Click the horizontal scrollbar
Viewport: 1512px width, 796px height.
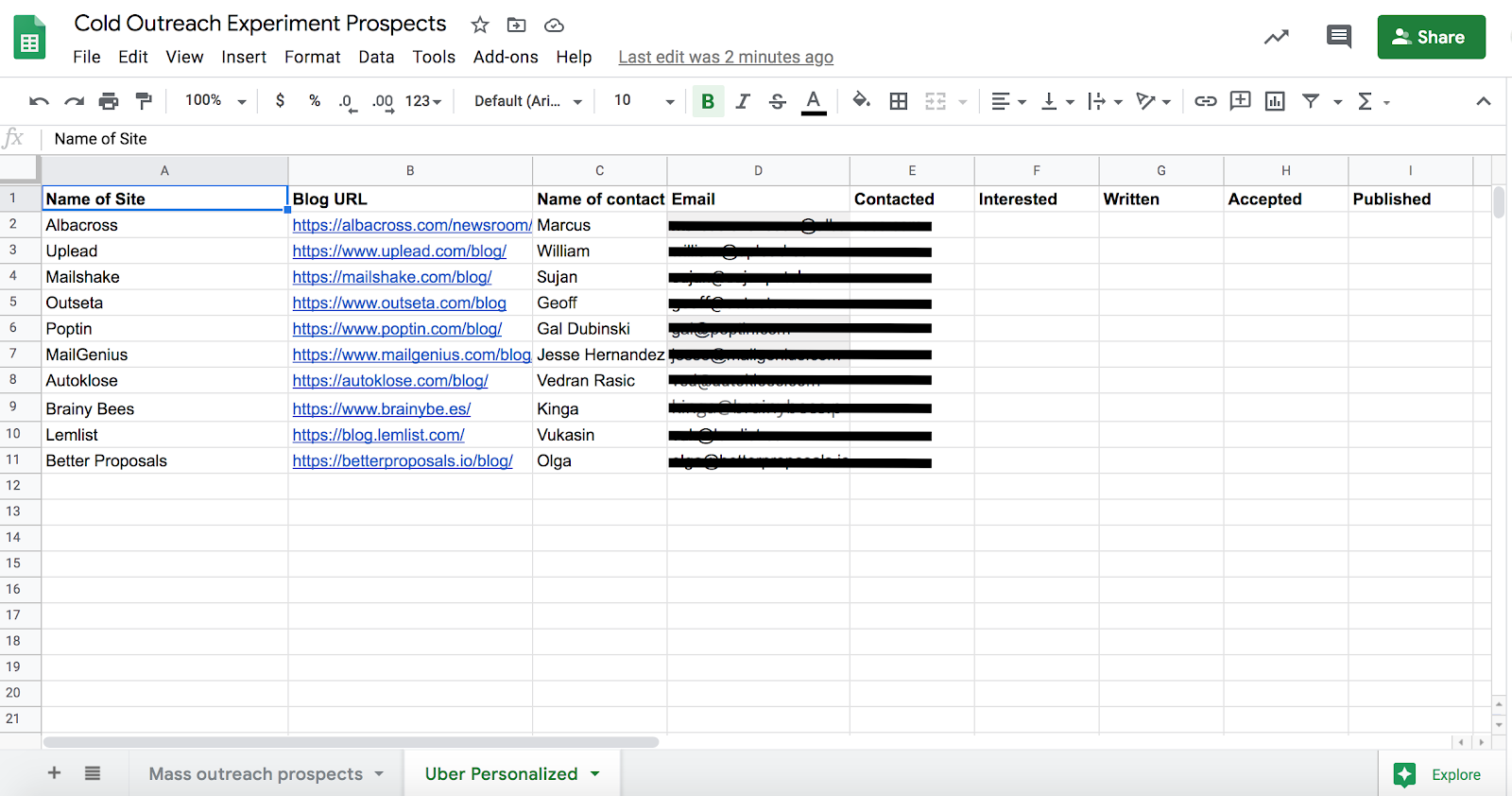click(351, 742)
